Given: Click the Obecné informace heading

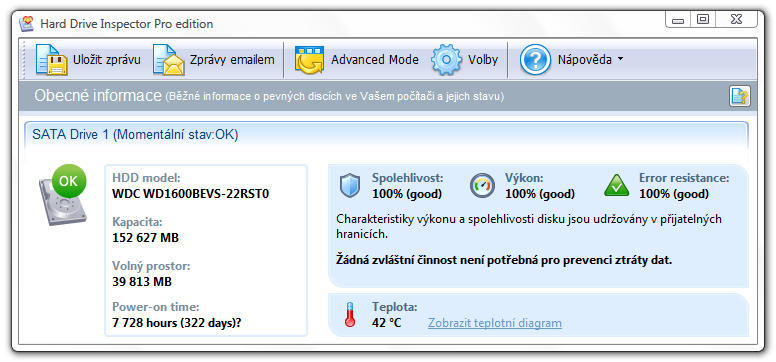Looking at the screenshot, I should 98,96.
